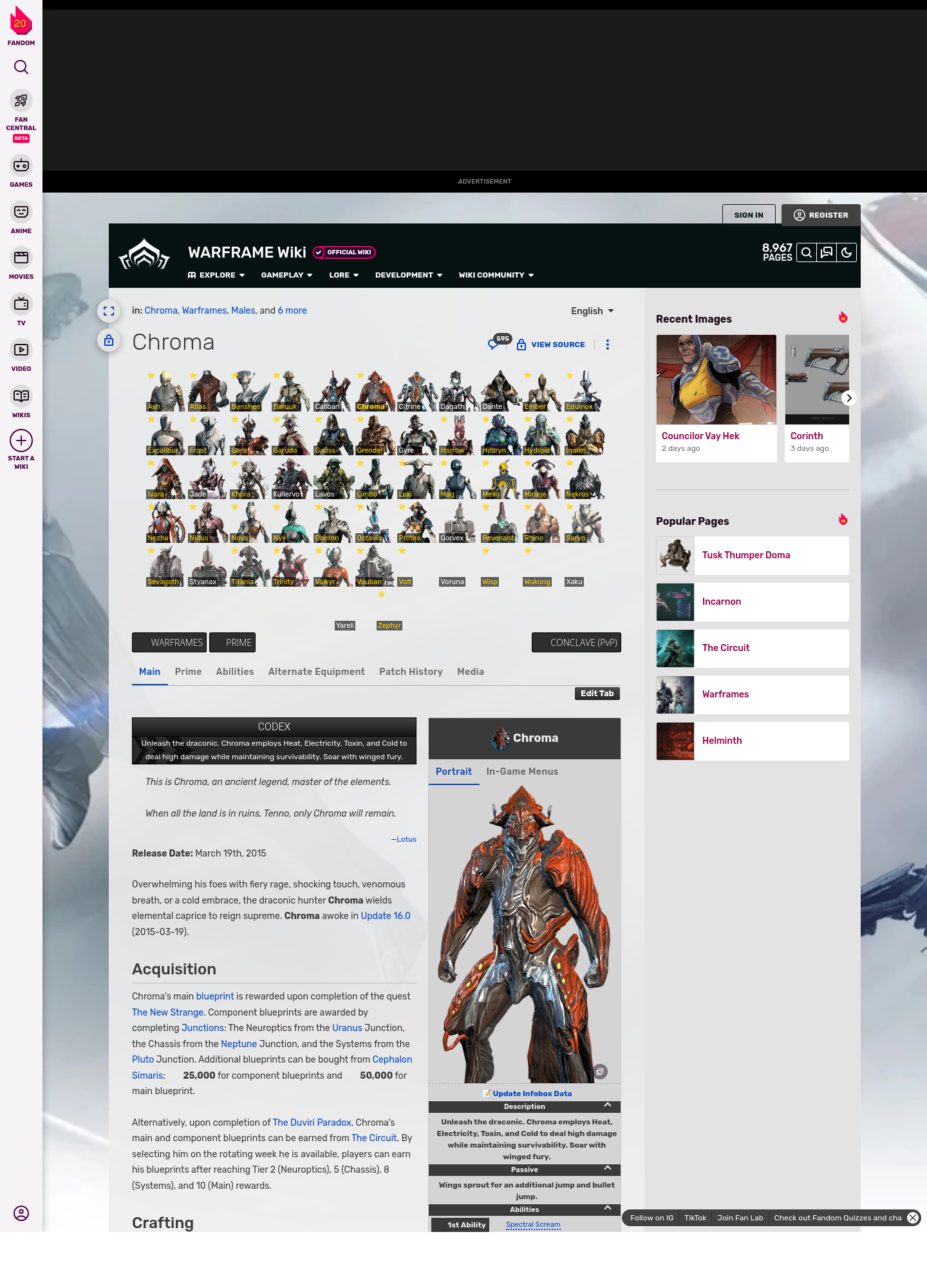Screen dimensions: 927x1288
Task: Open the Media tab
Action: (x=471, y=672)
